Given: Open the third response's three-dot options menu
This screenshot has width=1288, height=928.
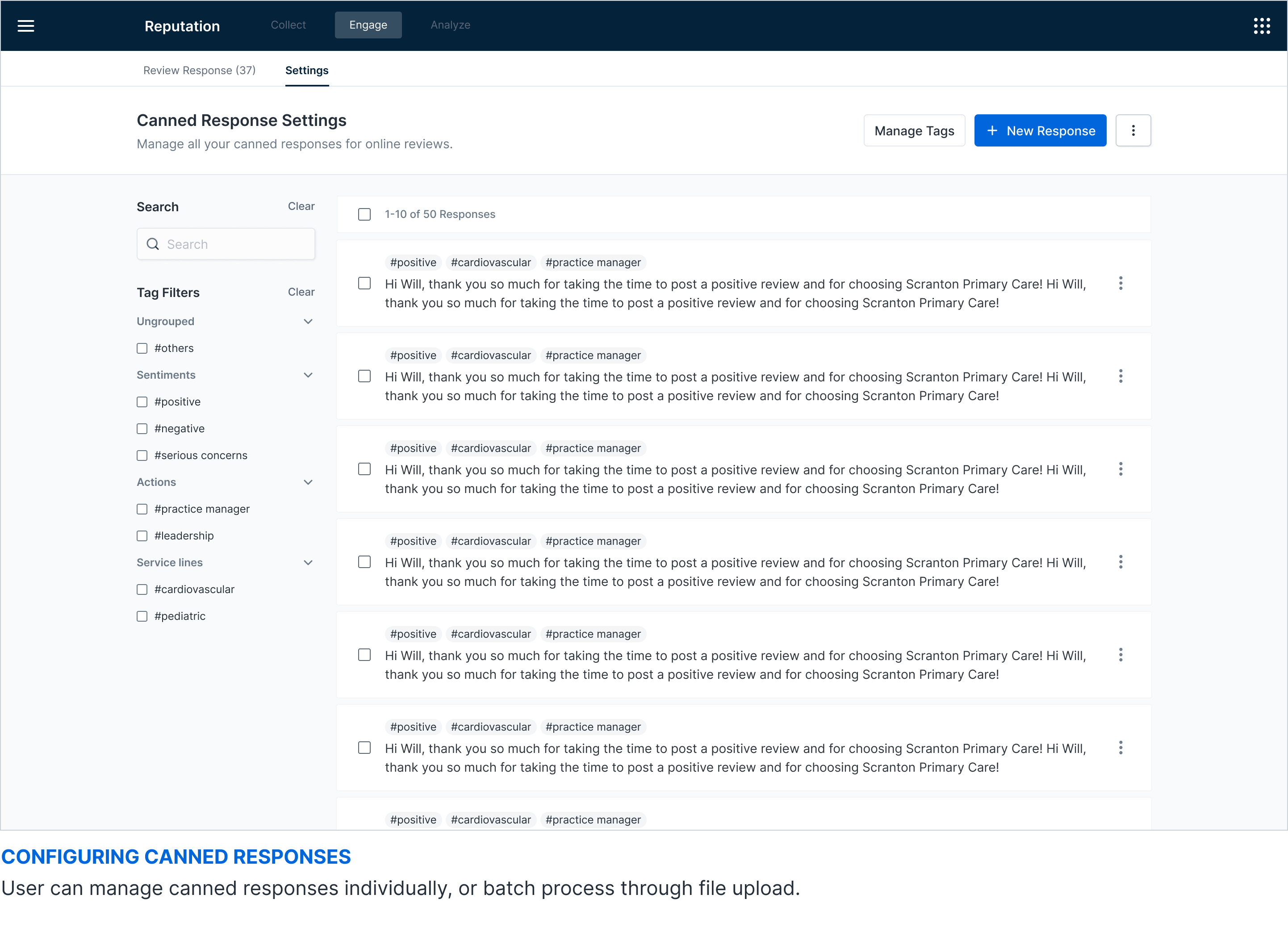Looking at the screenshot, I should point(1120,469).
